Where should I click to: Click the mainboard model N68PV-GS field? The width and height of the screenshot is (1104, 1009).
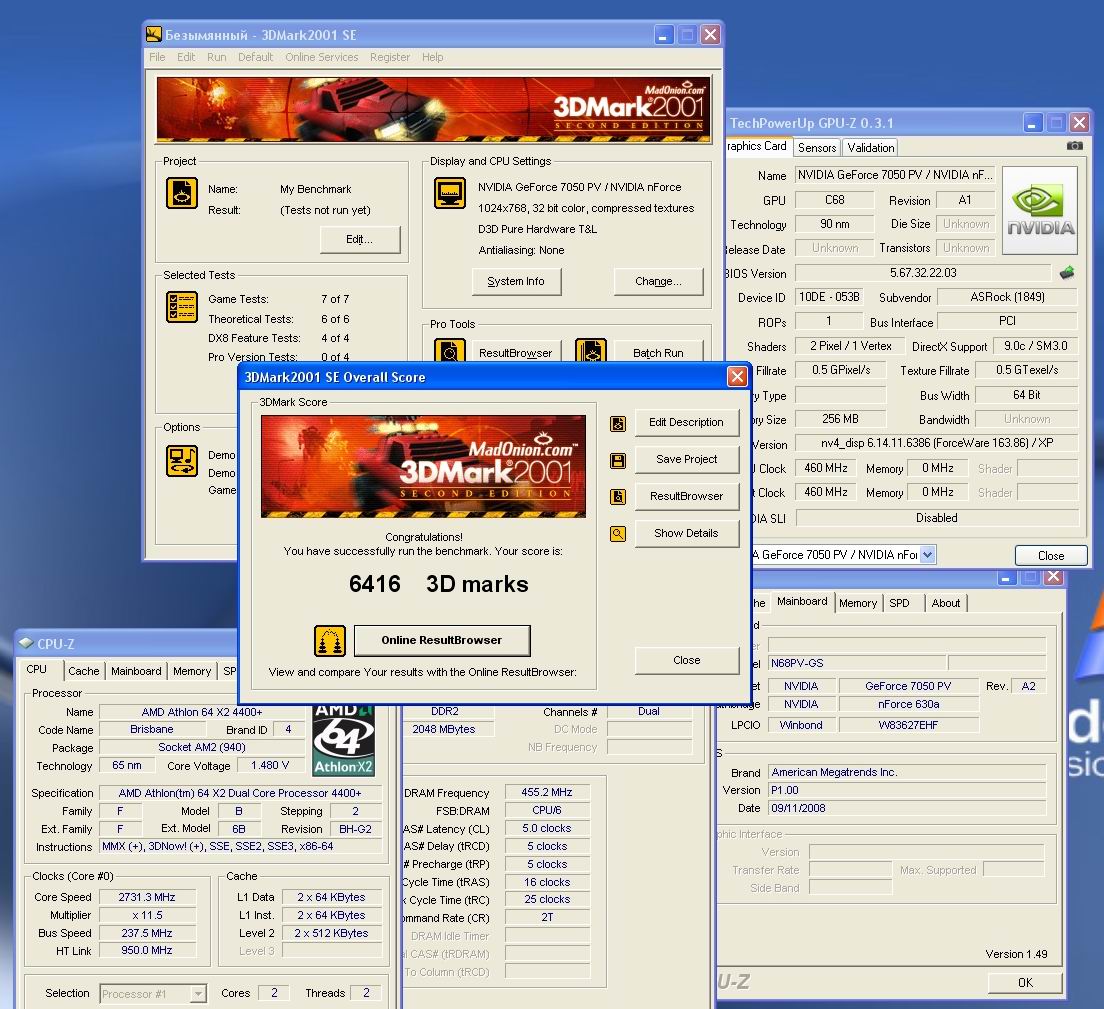point(856,663)
